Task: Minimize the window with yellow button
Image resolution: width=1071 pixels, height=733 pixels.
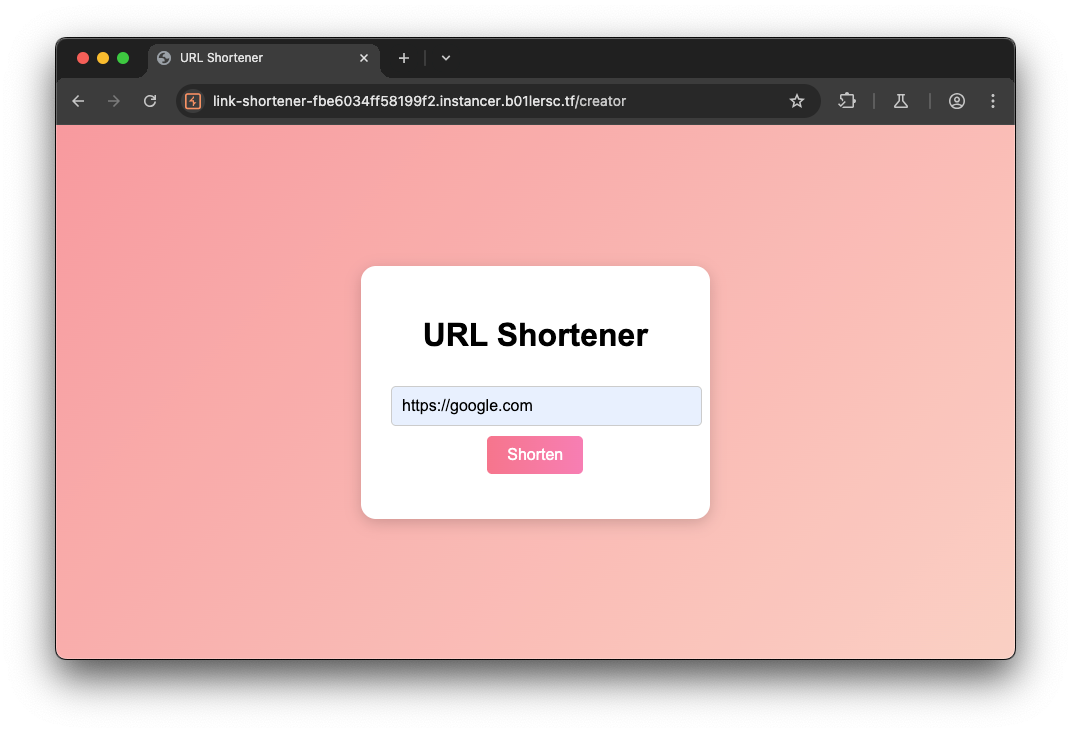Action: pyautogui.click(x=103, y=58)
